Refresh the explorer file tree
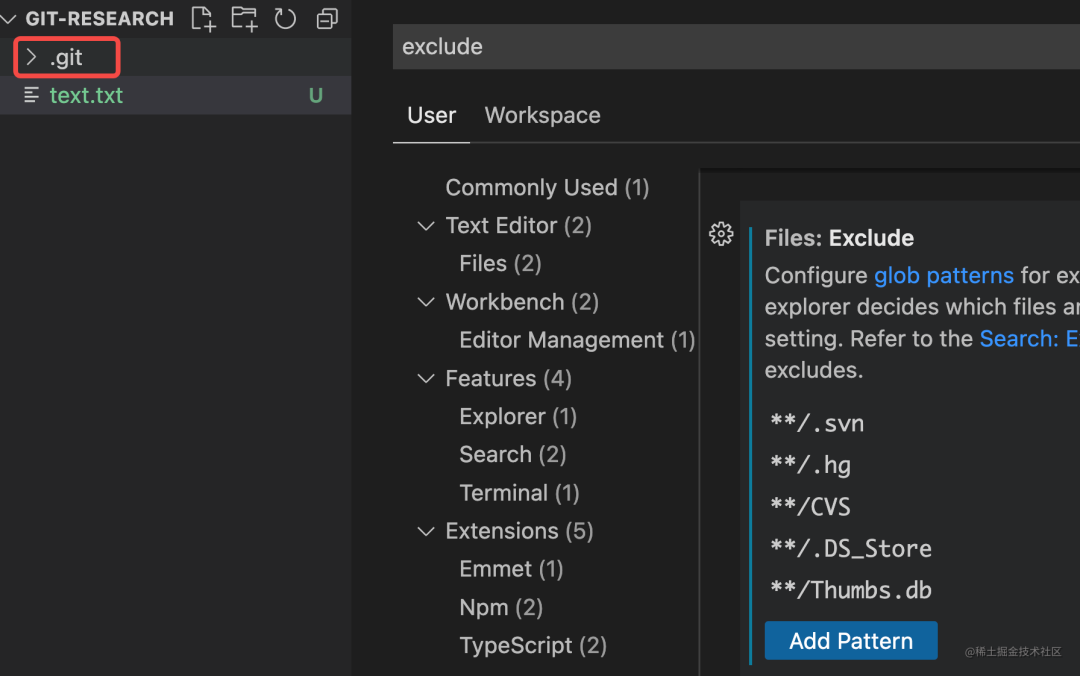The height and width of the screenshot is (676, 1080). click(x=285, y=18)
